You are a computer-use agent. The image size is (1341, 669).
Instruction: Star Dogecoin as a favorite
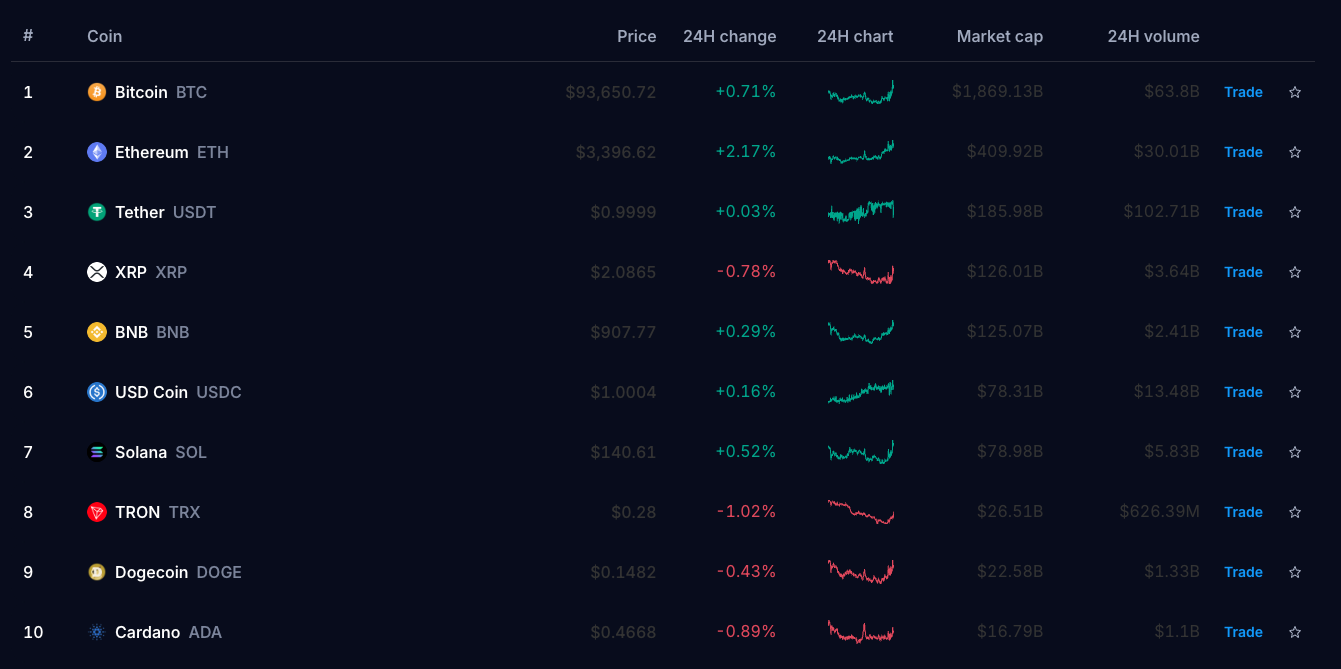click(1295, 572)
